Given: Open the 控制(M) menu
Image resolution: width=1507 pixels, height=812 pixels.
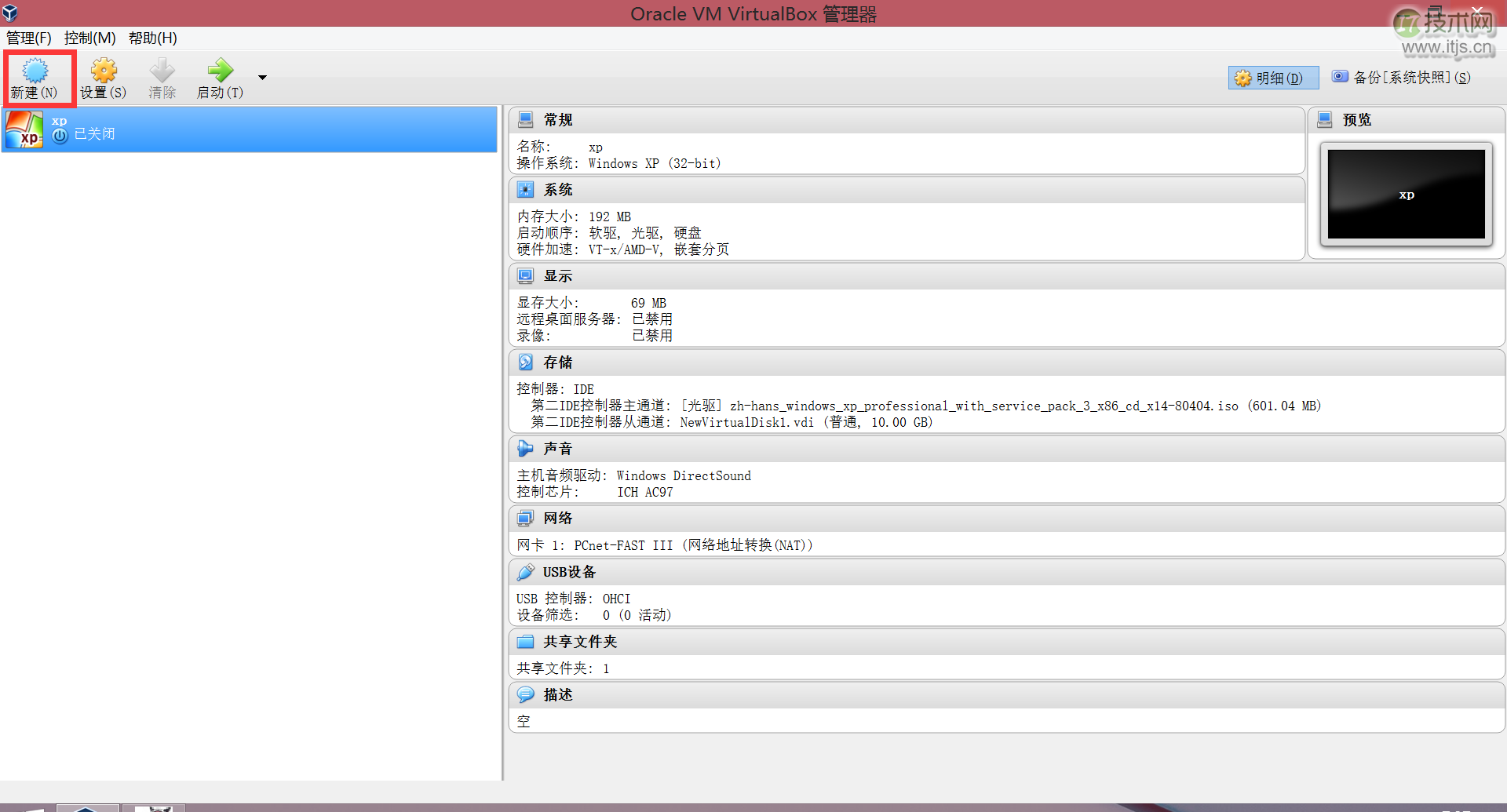Looking at the screenshot, I should 89,38.
